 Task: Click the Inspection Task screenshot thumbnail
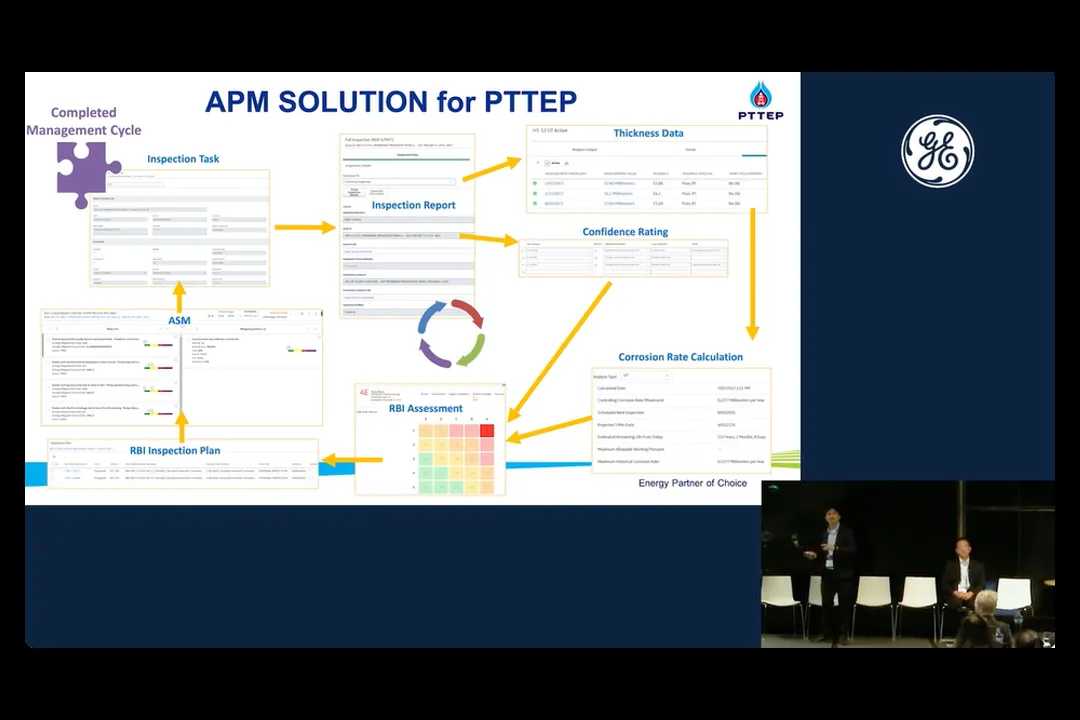(180, 228)
